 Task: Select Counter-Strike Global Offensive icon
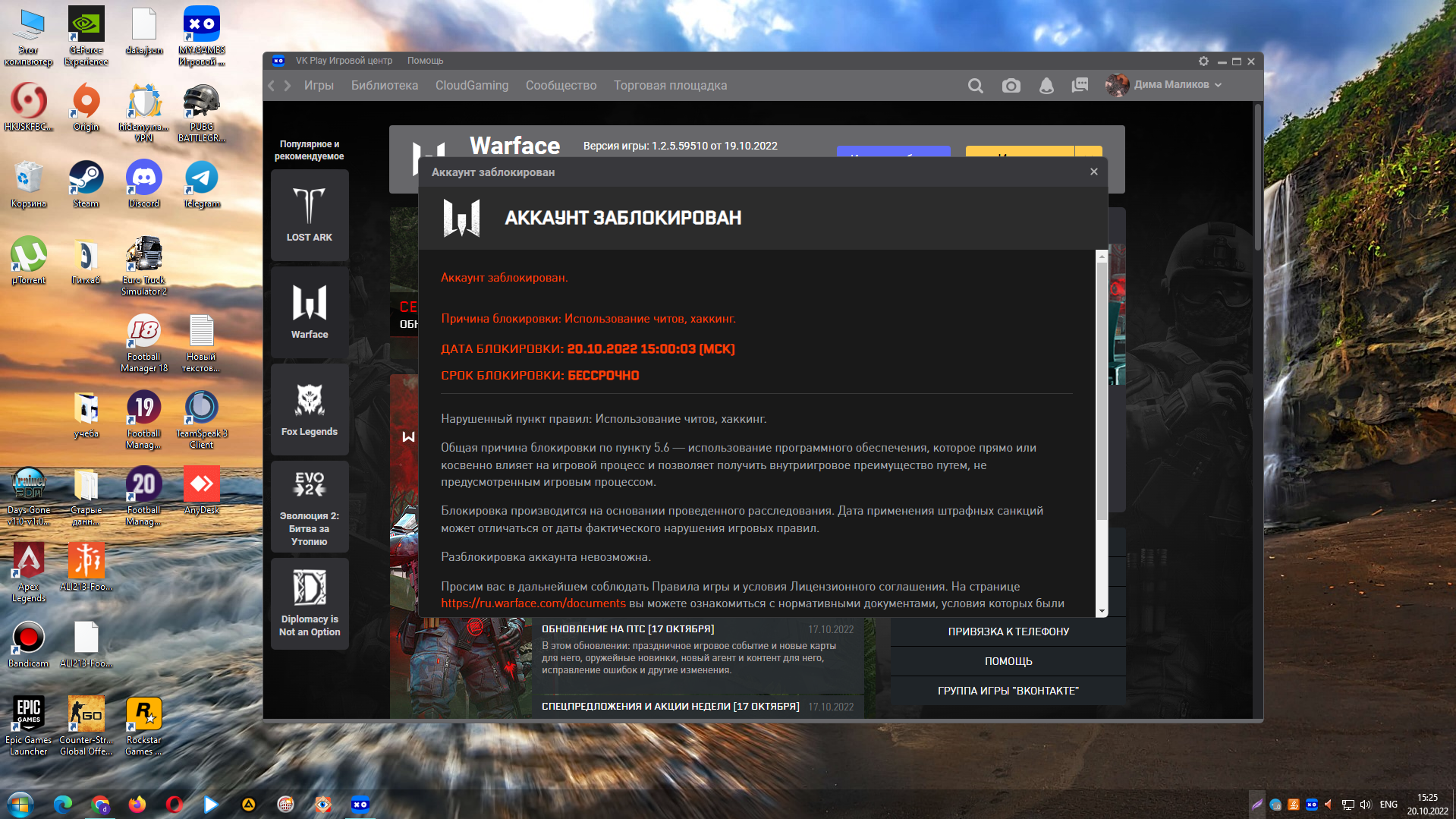[86, 726]
